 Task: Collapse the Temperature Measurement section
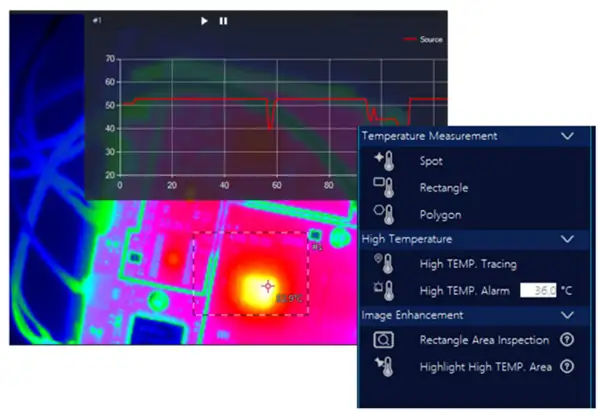point(567,136)
